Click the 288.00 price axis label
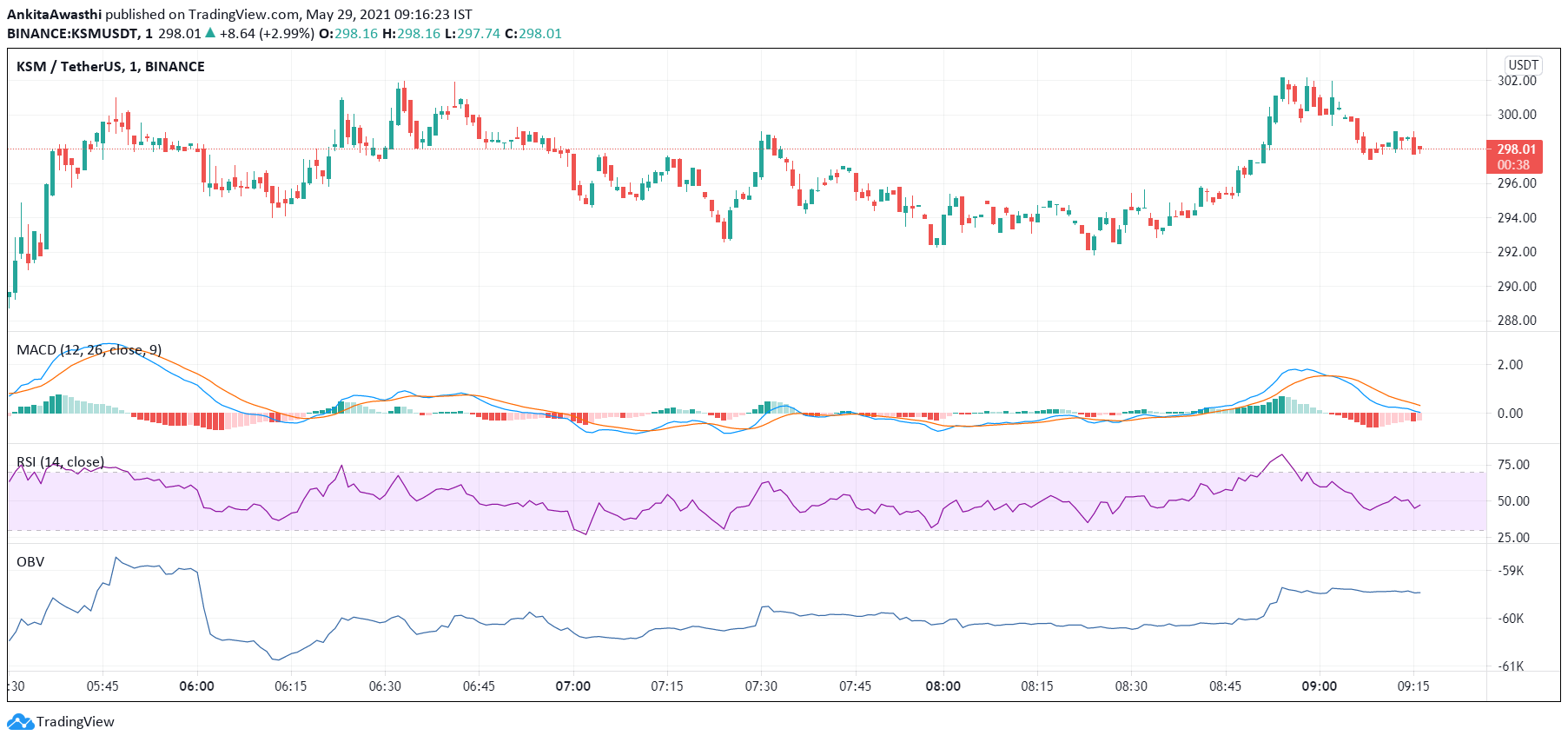 pos(1517,321)
